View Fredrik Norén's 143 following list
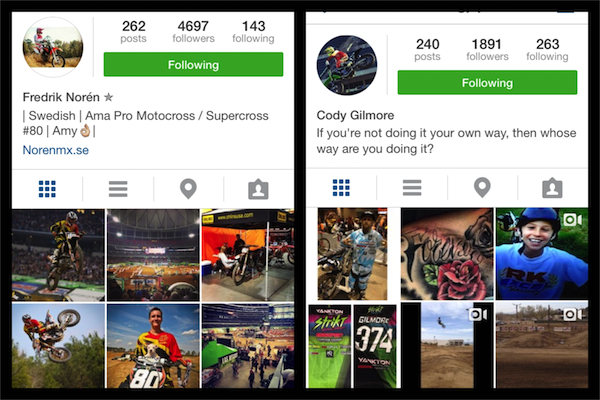The image size is (600, 400). tap(253, 31)
